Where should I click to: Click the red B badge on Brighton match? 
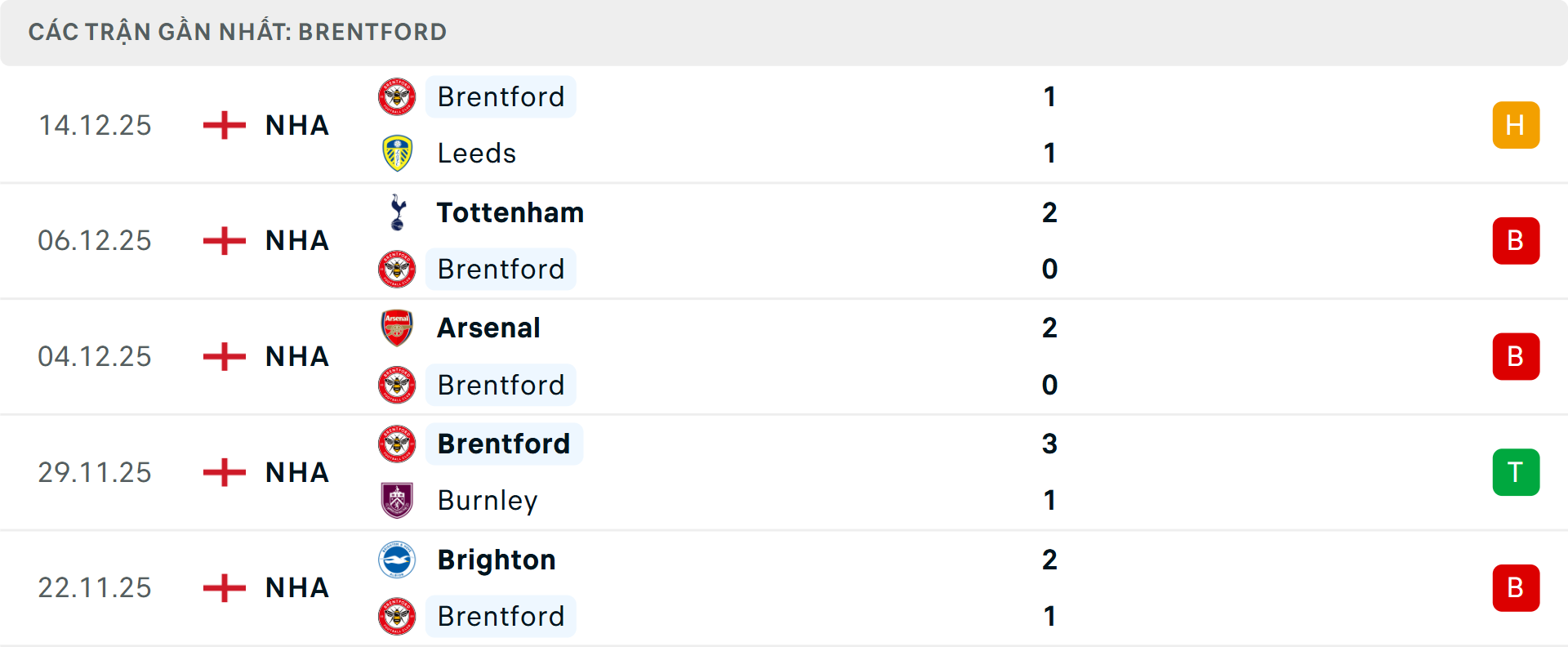(x=1516, y=588)
